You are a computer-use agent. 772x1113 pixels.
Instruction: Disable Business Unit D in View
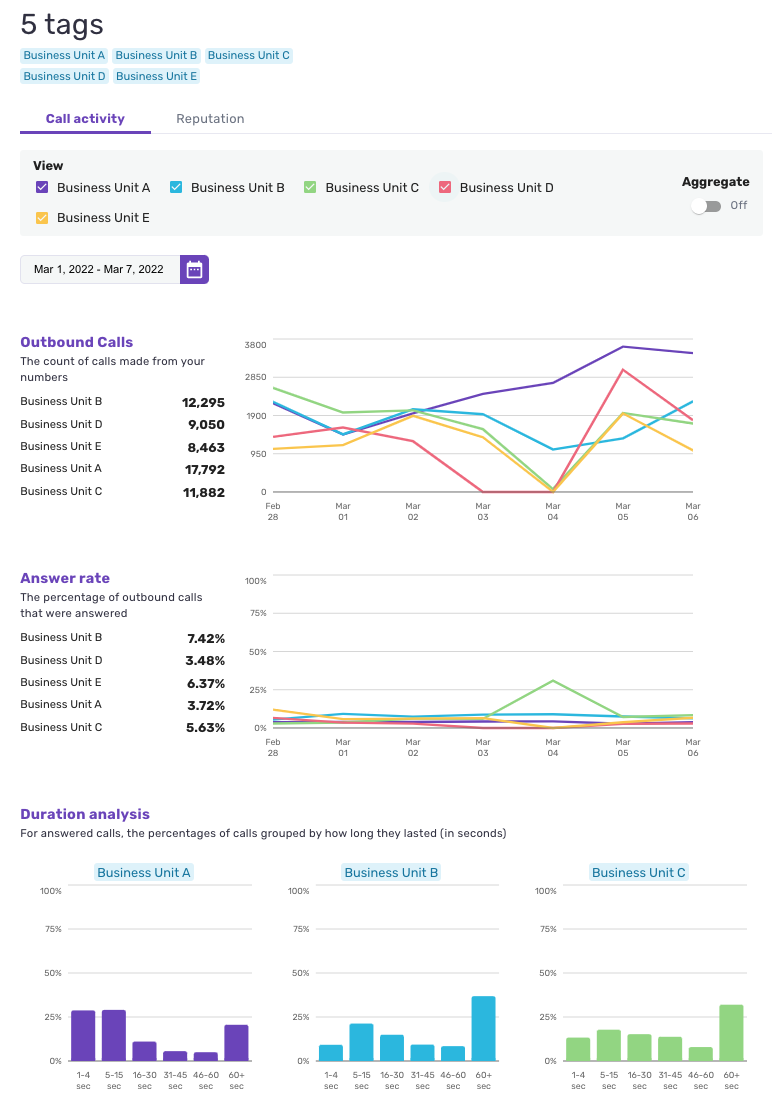pos(445,188)
